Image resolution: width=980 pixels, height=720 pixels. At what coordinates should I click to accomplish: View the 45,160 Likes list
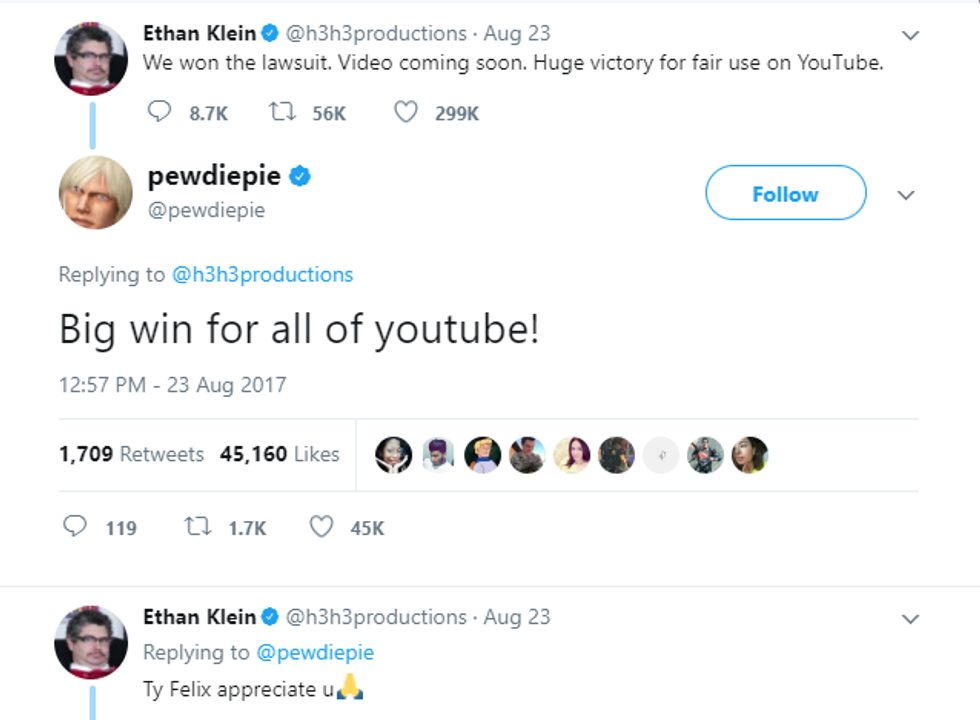coord(280,454)
